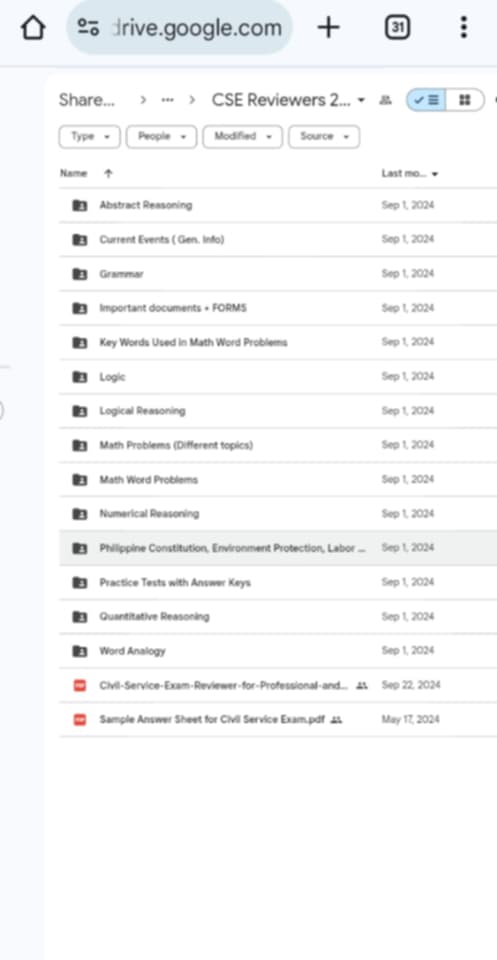Click Numerical Reasoning folder icon

[80, 514]
